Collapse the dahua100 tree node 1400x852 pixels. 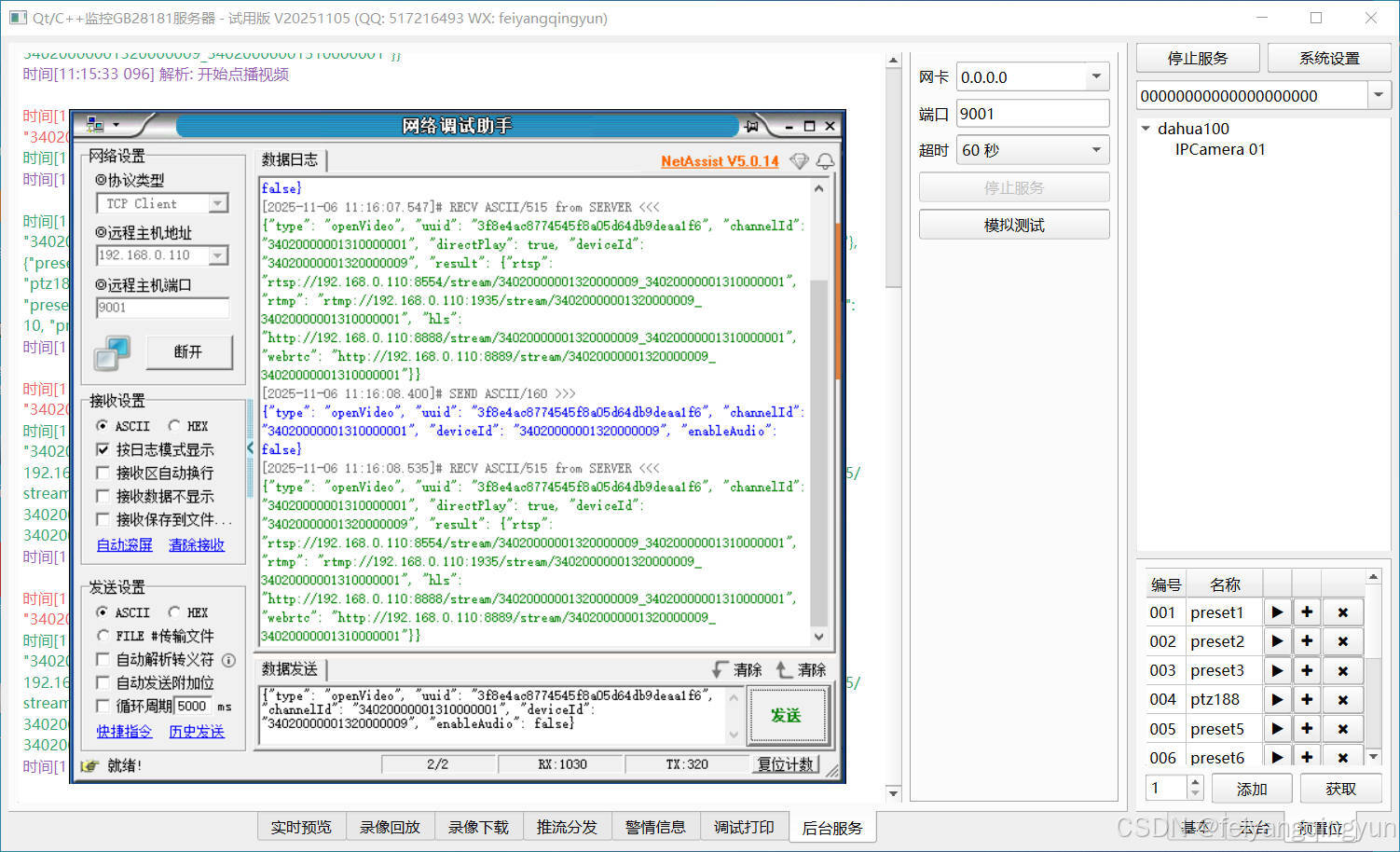pyautogui.click(x=1146, y=129)
